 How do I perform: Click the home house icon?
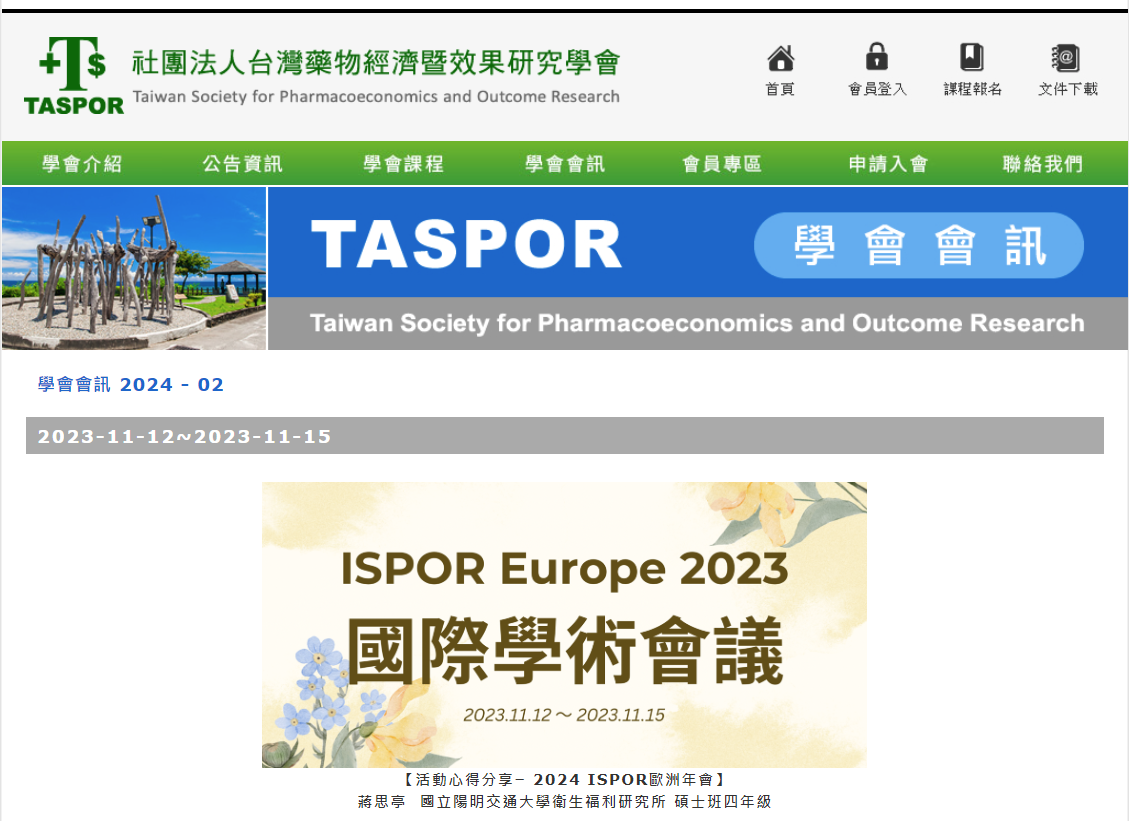coord(781,58)
